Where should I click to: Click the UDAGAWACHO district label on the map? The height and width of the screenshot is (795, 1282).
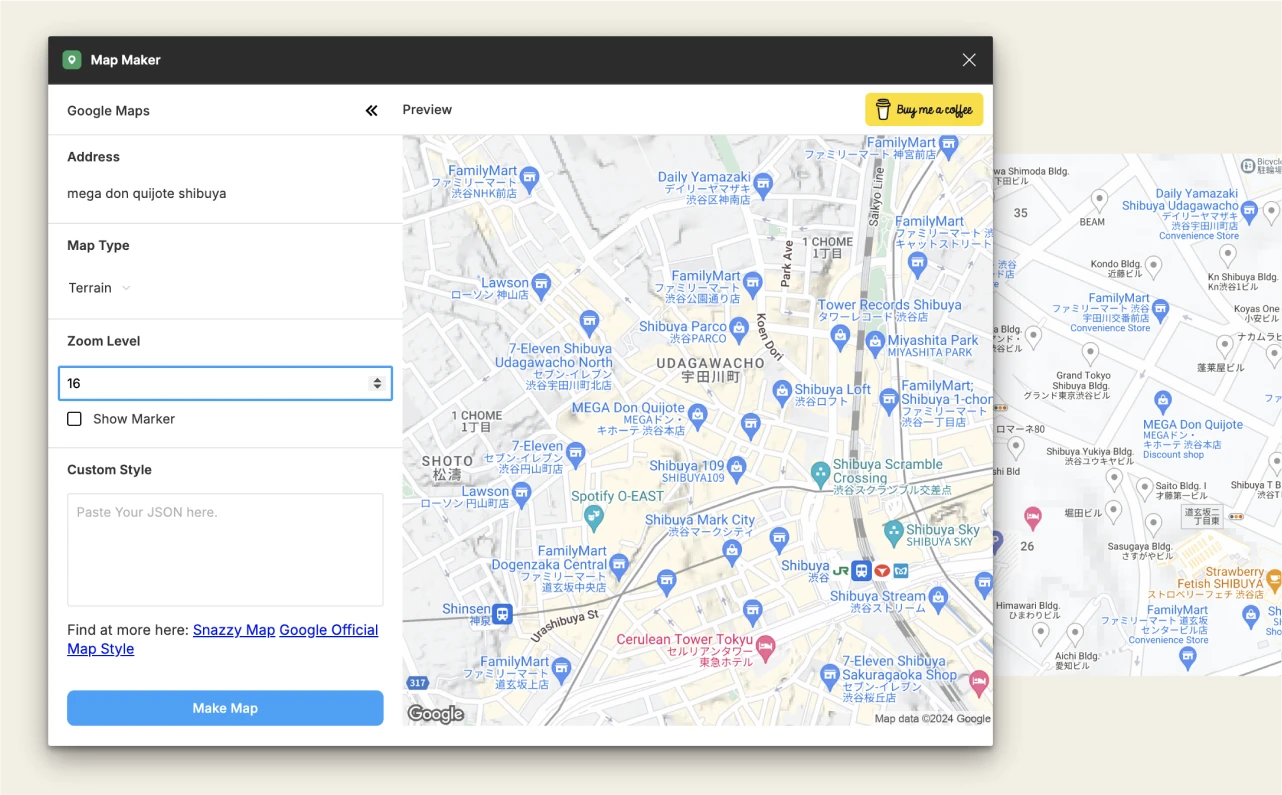point(710,363)
